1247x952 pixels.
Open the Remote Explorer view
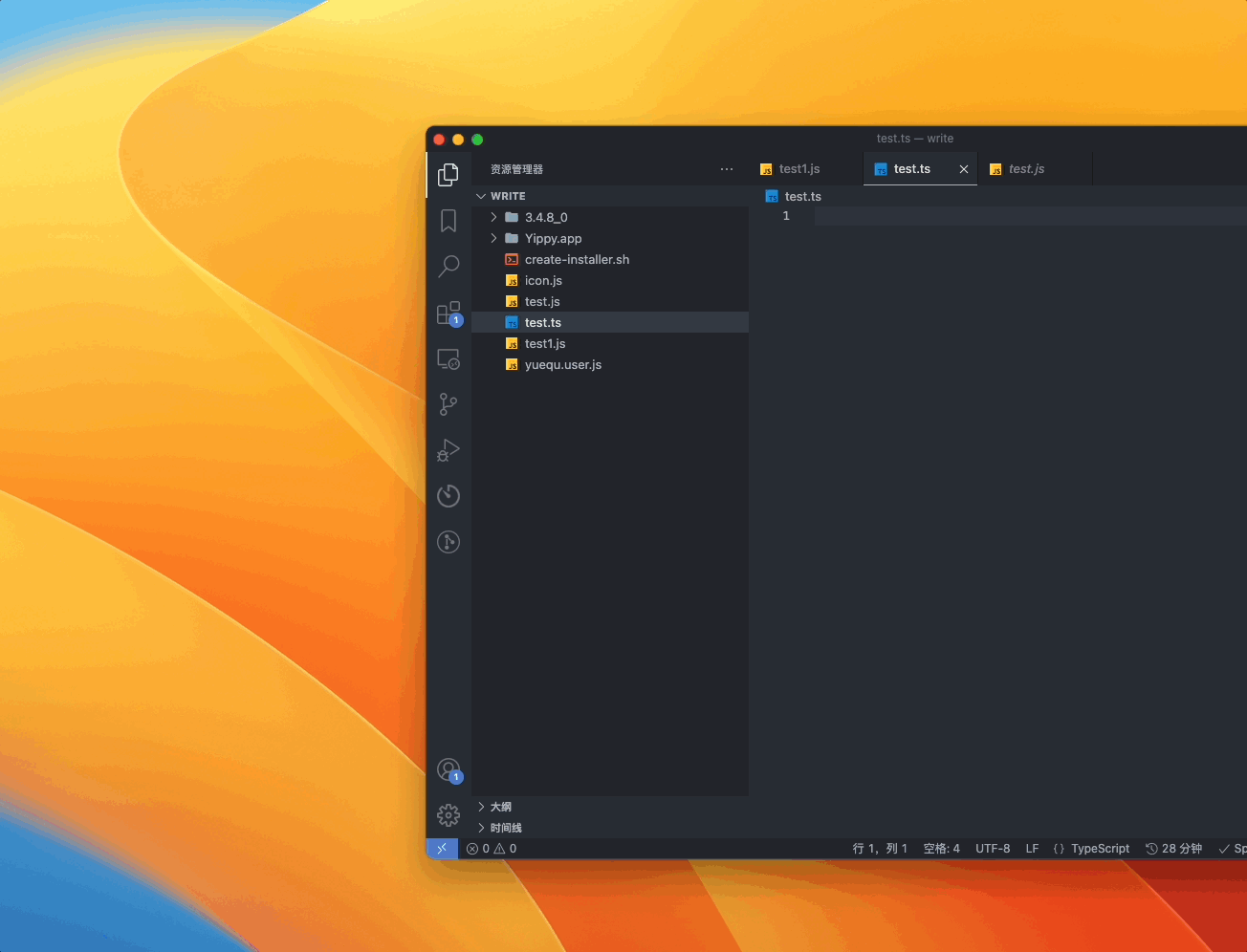[448, 359]
